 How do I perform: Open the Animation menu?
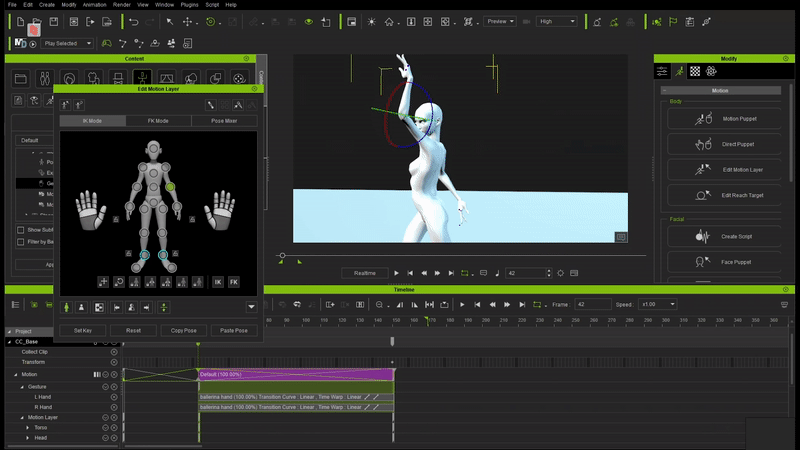95,5
